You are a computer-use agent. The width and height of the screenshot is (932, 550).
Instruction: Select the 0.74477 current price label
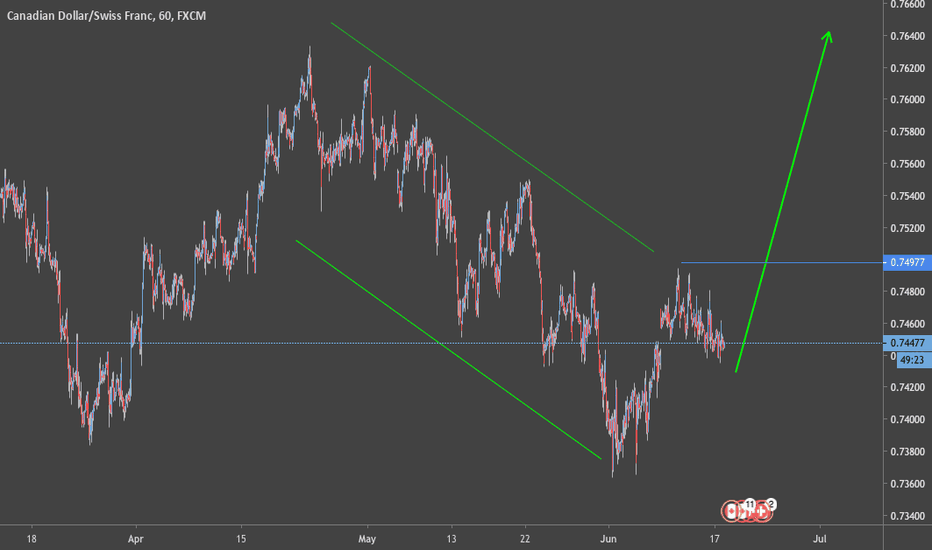point(907,343)
